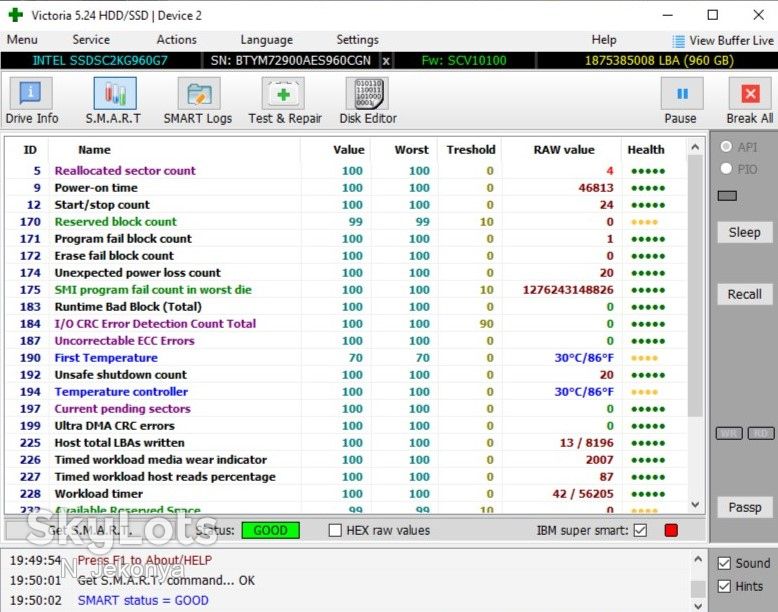Select SMI program fail count in worst die

click(x=346, y=290)
